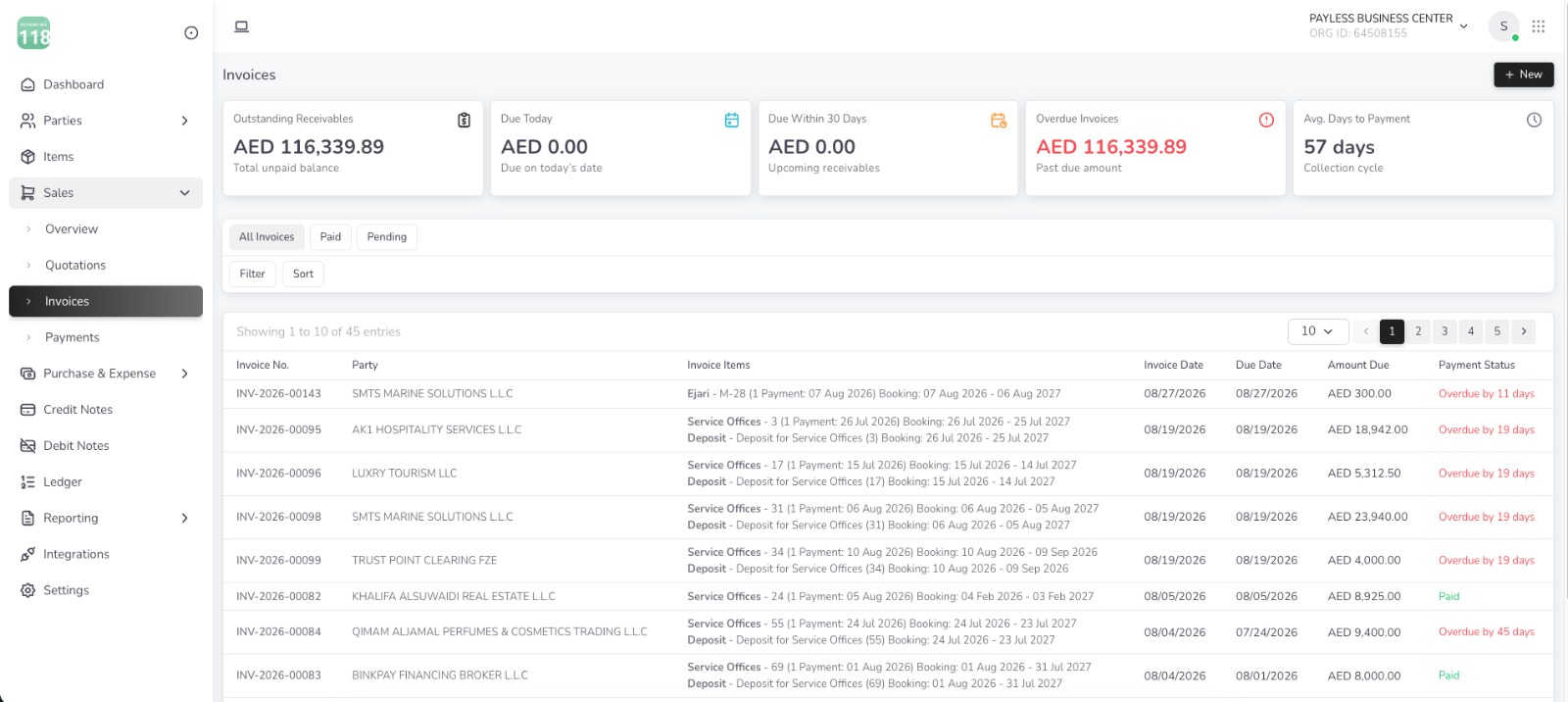
Task: Click the laptop screen icon in the header
Action: pos(241,26)
